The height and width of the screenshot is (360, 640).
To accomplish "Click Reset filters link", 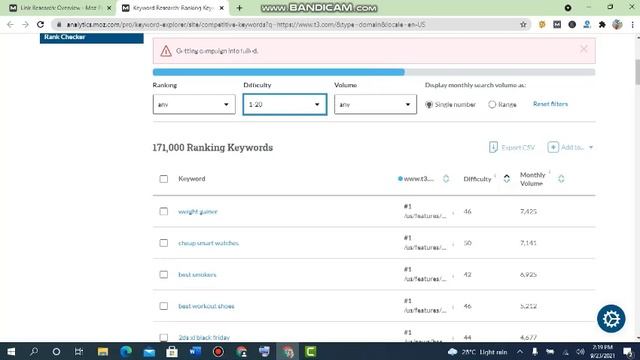I will (550, 104).
